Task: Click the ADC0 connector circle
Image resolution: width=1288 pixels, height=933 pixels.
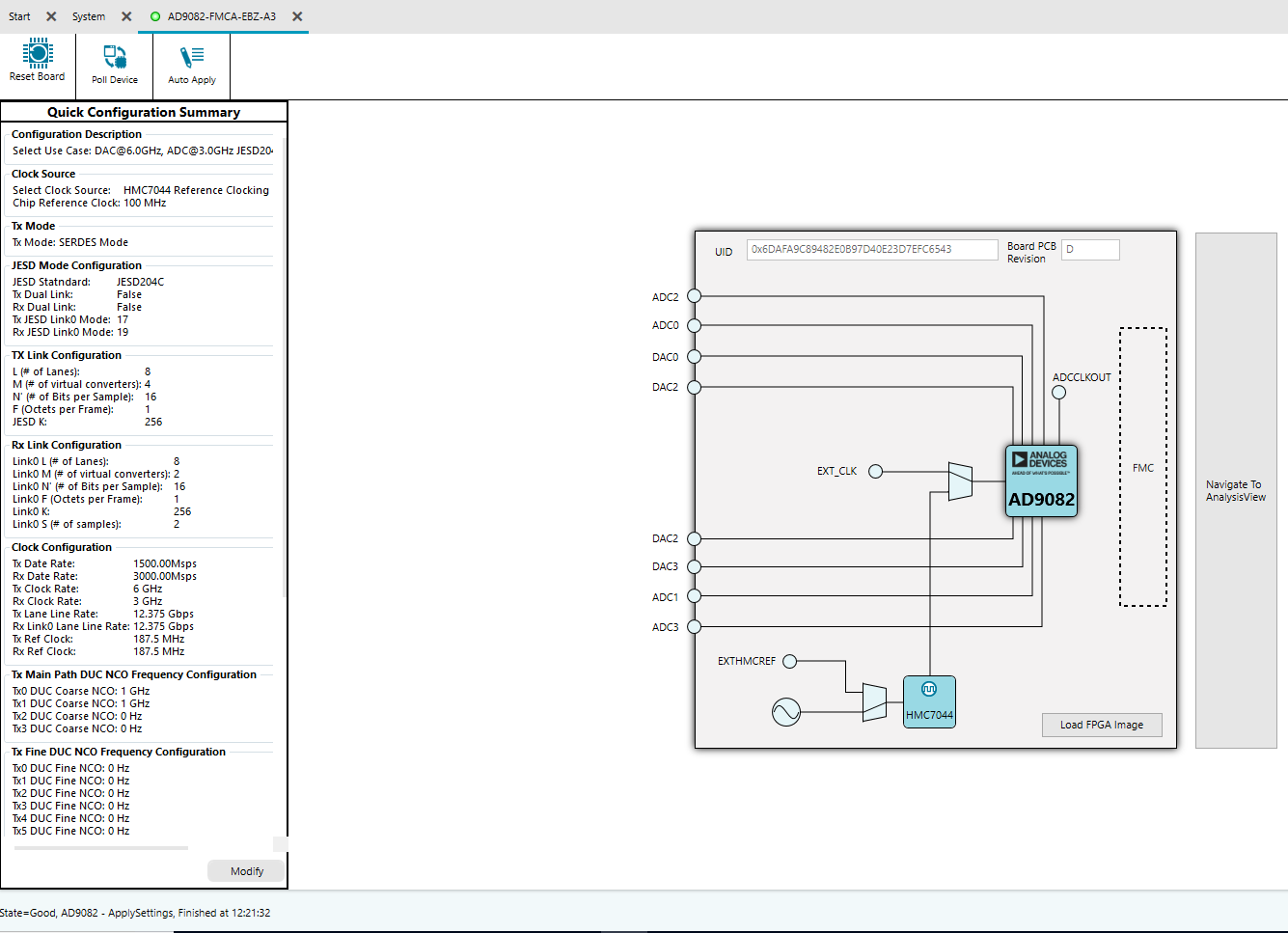Action: [x=694, y=325]
